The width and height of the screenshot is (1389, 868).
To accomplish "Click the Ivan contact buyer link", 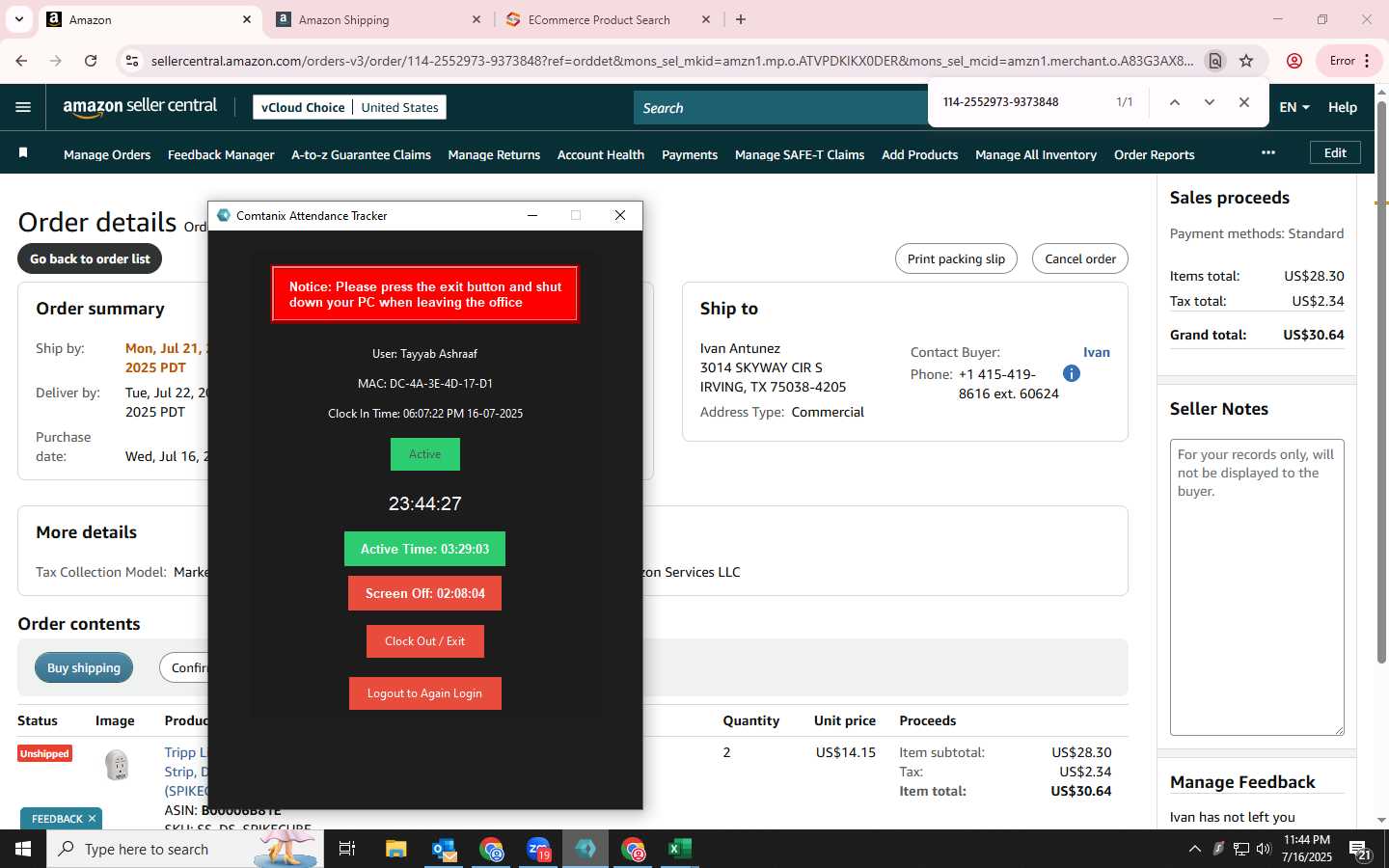I will pos(1096,352).
